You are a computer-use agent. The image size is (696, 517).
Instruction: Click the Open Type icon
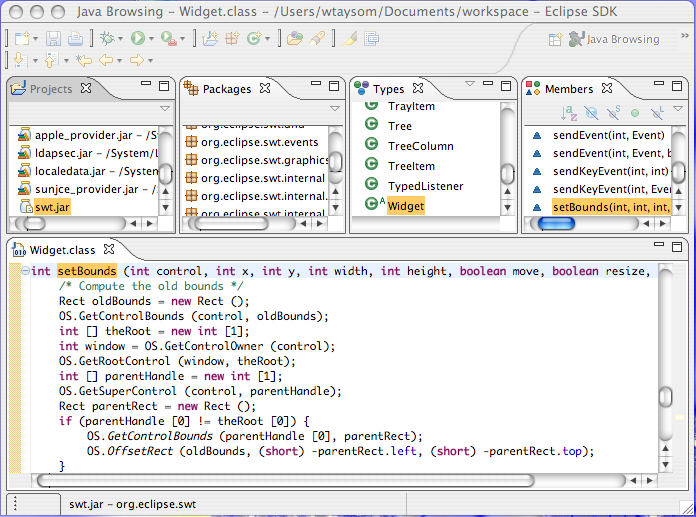[x=295, y=39]
